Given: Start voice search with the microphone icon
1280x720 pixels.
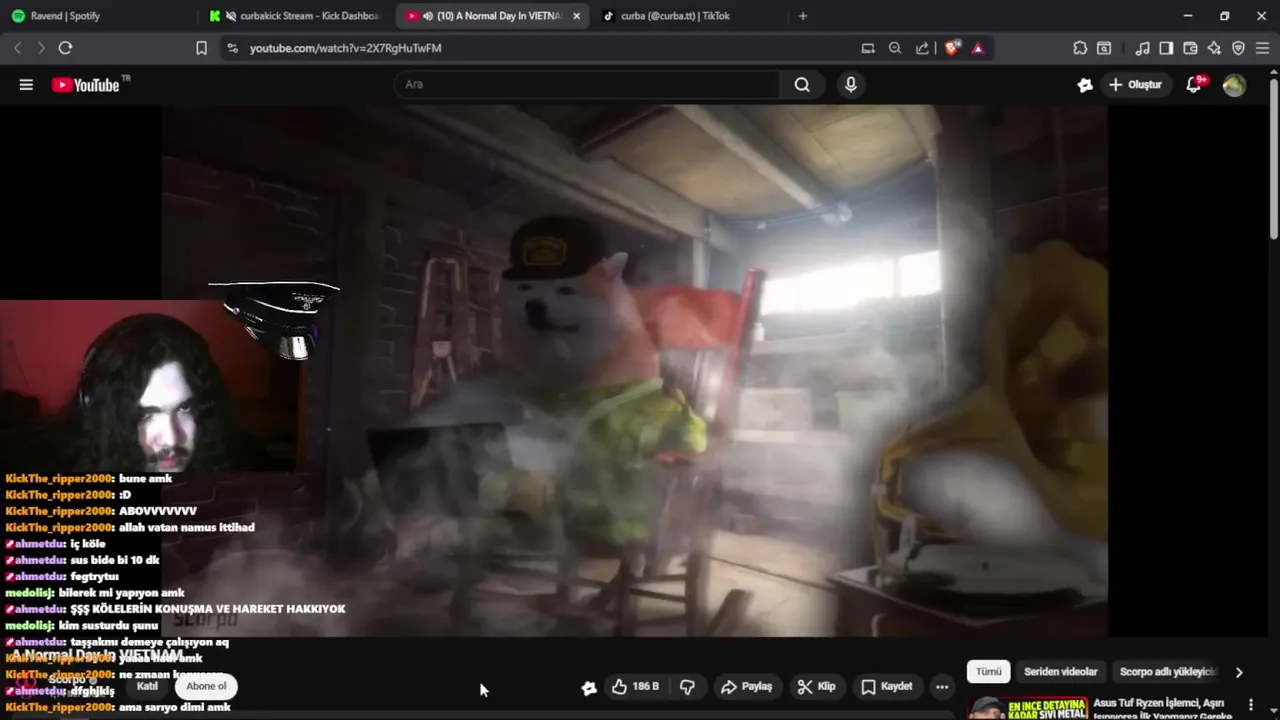Looking at the screenshot, I should [x=851, y=85].
